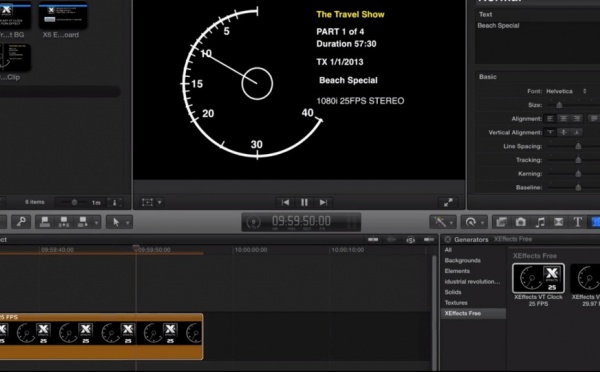Set vertical alignment to top

coord(550,132)
